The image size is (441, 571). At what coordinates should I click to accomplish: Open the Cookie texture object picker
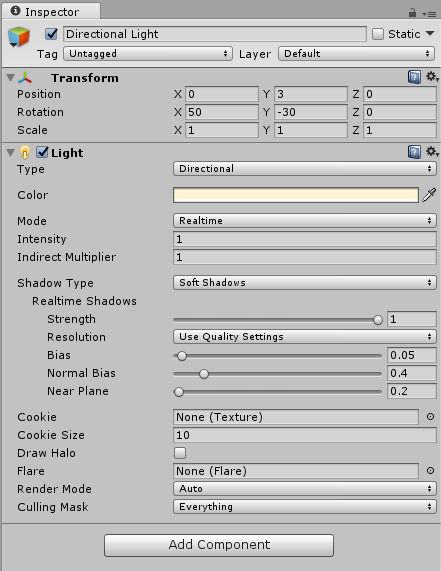(430, 417)
